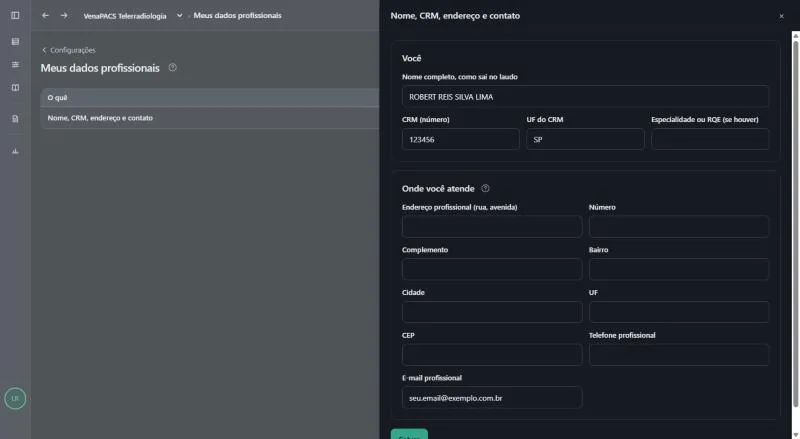Select row 'Nome, CRM, endereço e contato'

210,118
